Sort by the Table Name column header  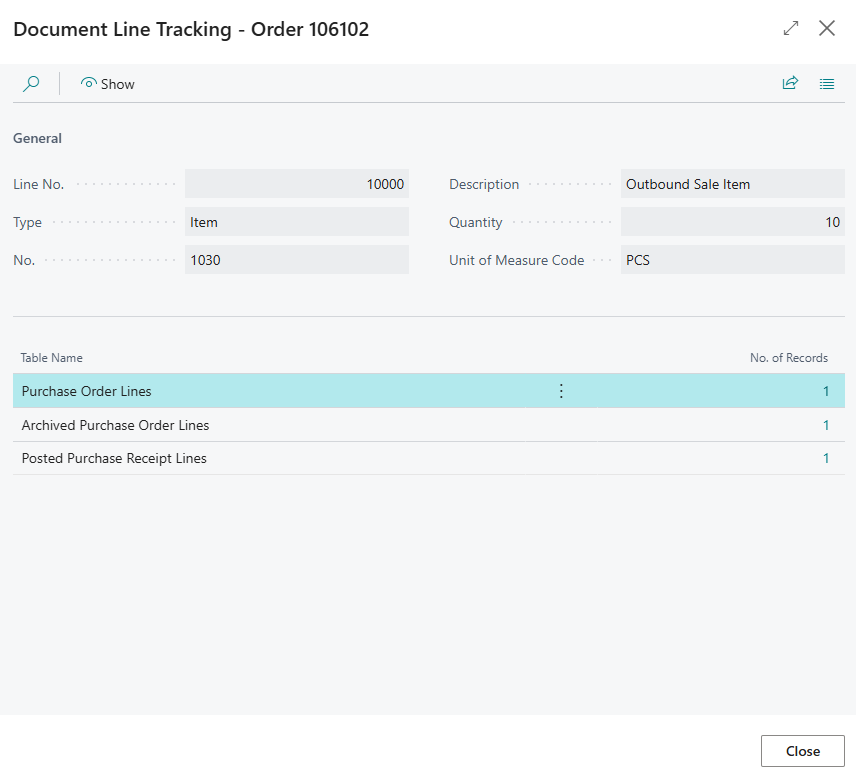[51, 358]
